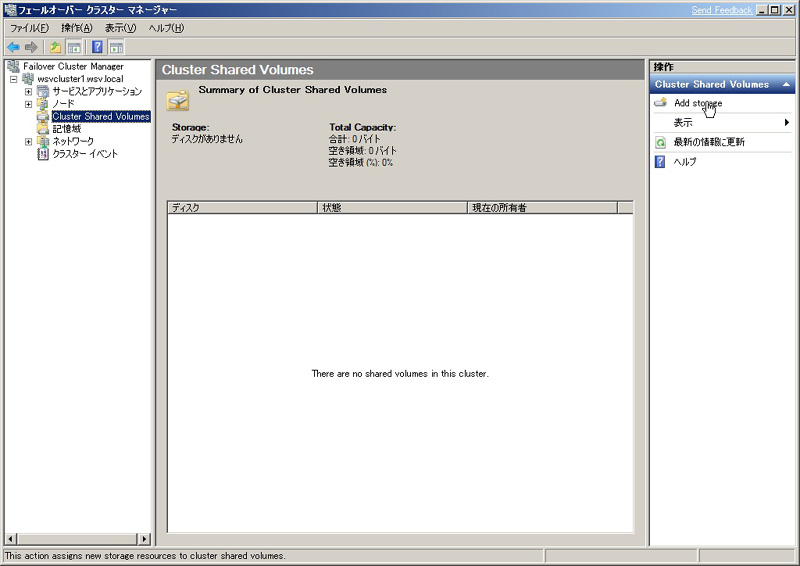Click the Back arrow in the toolbar
This screenshot has height=566, width=800.
(13, 47)
